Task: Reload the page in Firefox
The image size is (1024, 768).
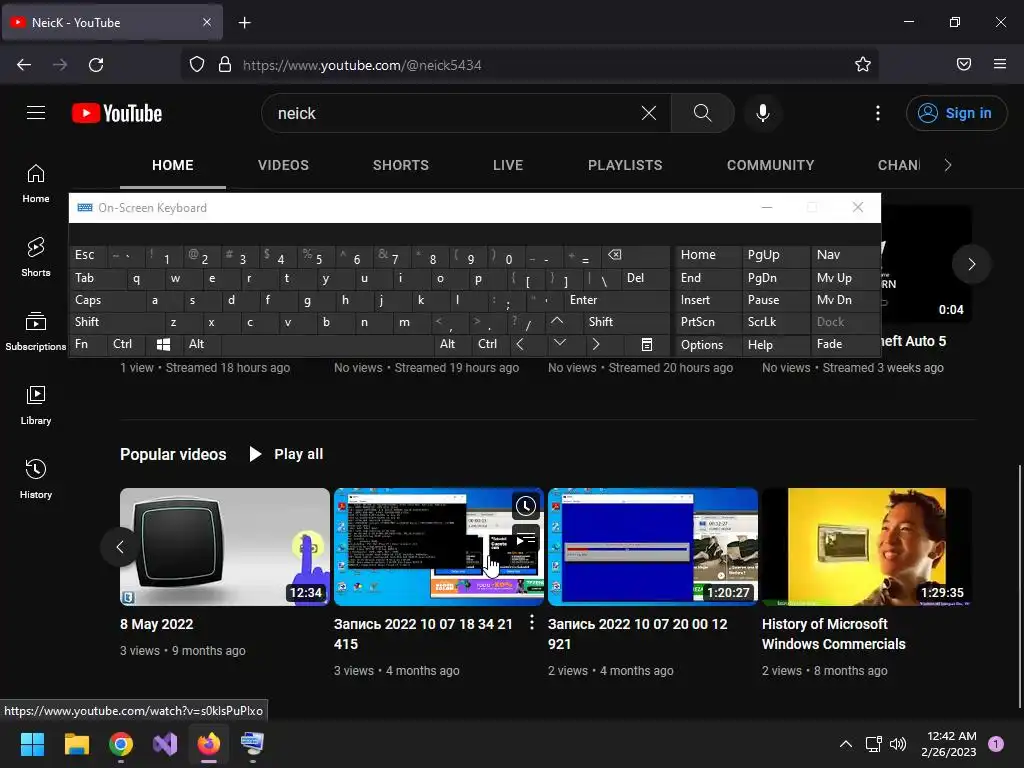Action: pos(96,65)
